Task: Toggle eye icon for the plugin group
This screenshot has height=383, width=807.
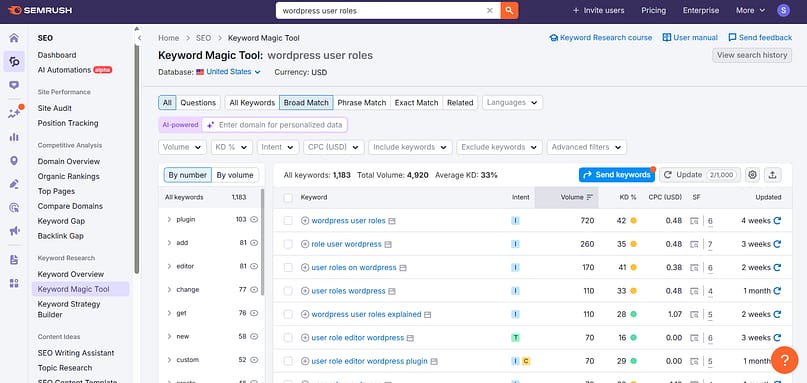Action: pyautogui.click(x=254, y=219)
